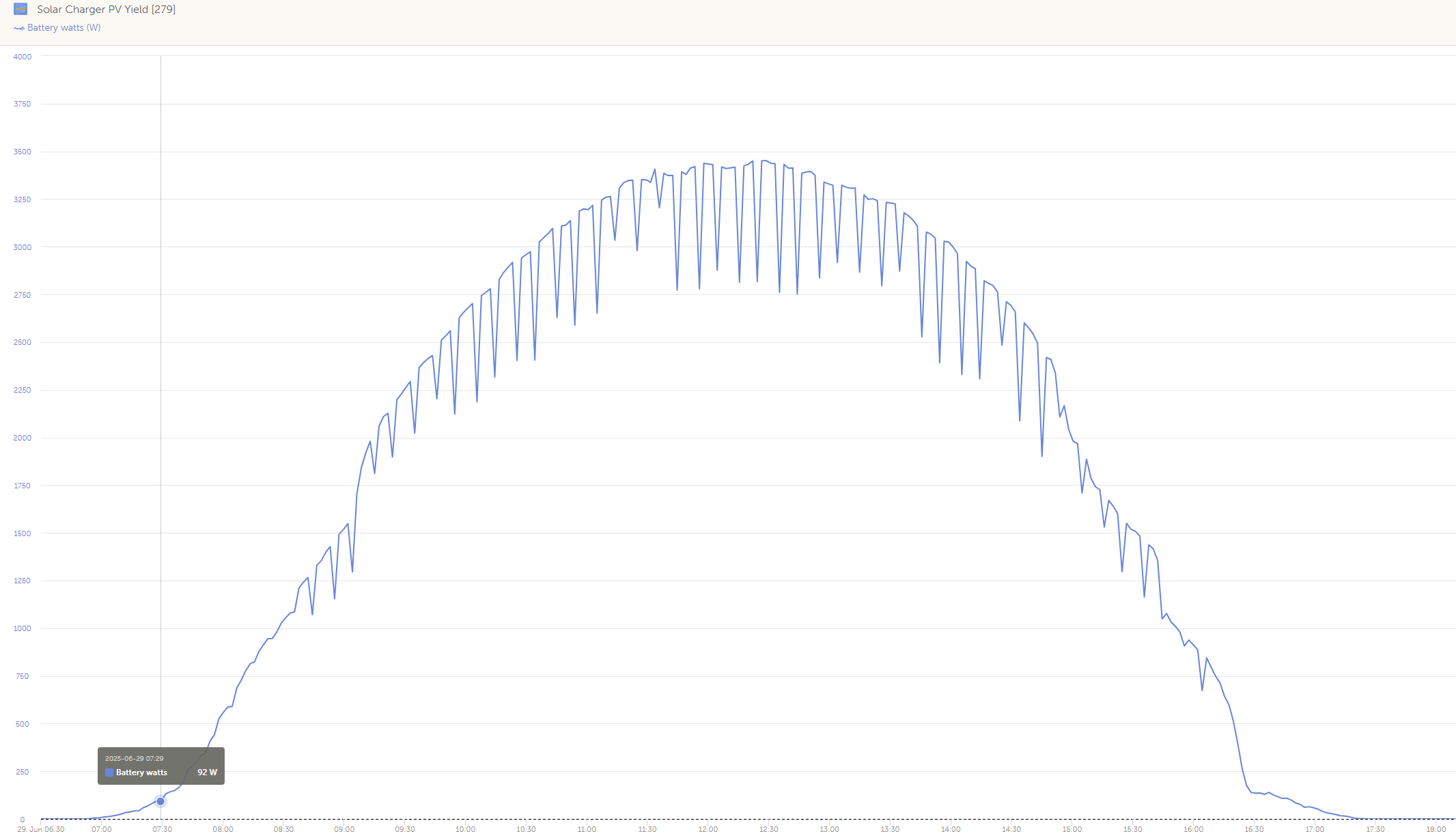Click the 12:00 x-axis time label
1456x836 pixels.
coord(708,829)
